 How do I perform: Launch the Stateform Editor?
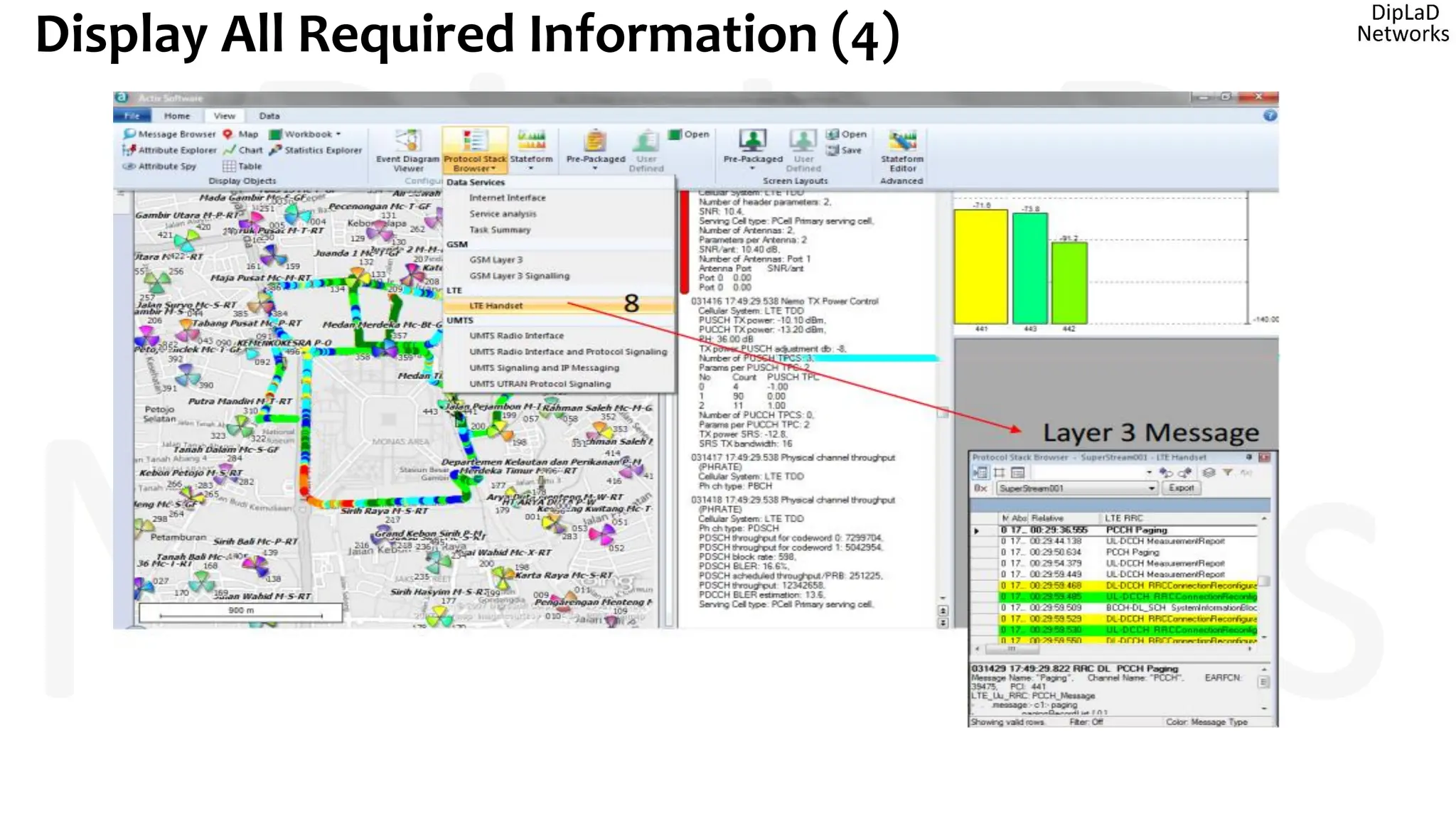pyautogui.click(x=902, y=151)
